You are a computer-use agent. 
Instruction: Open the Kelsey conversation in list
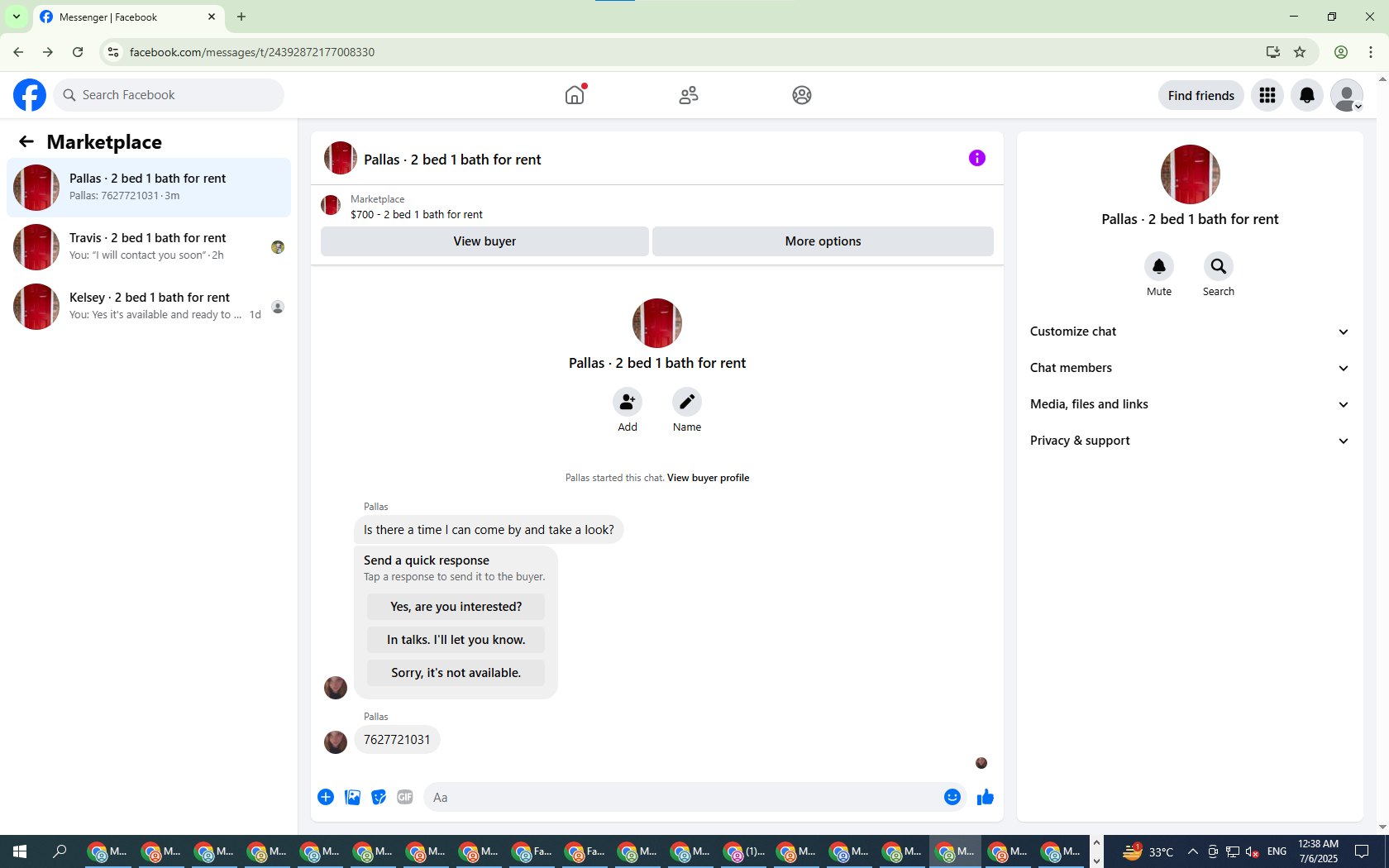coord(149,307)
